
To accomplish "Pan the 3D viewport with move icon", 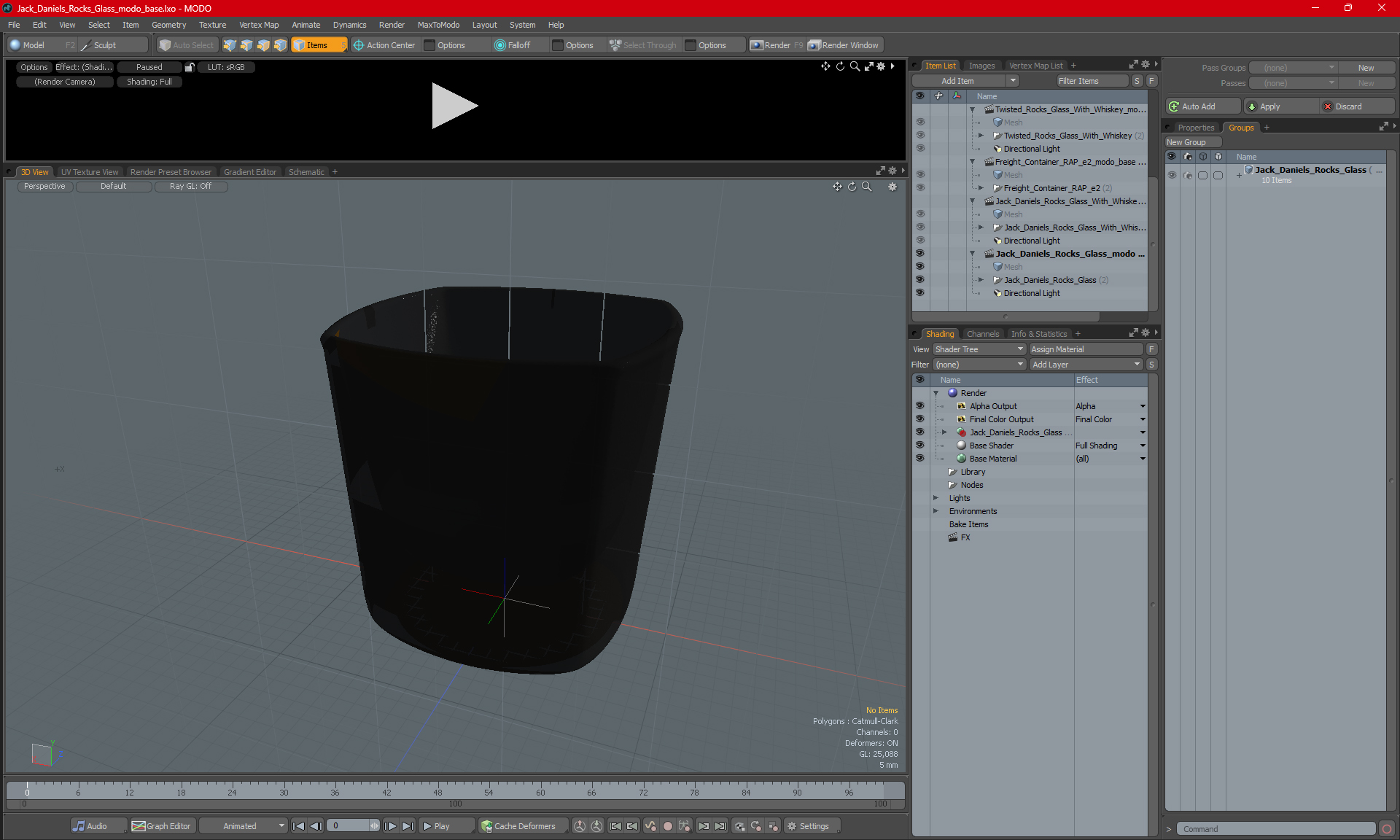I will (x=837, y=187).
